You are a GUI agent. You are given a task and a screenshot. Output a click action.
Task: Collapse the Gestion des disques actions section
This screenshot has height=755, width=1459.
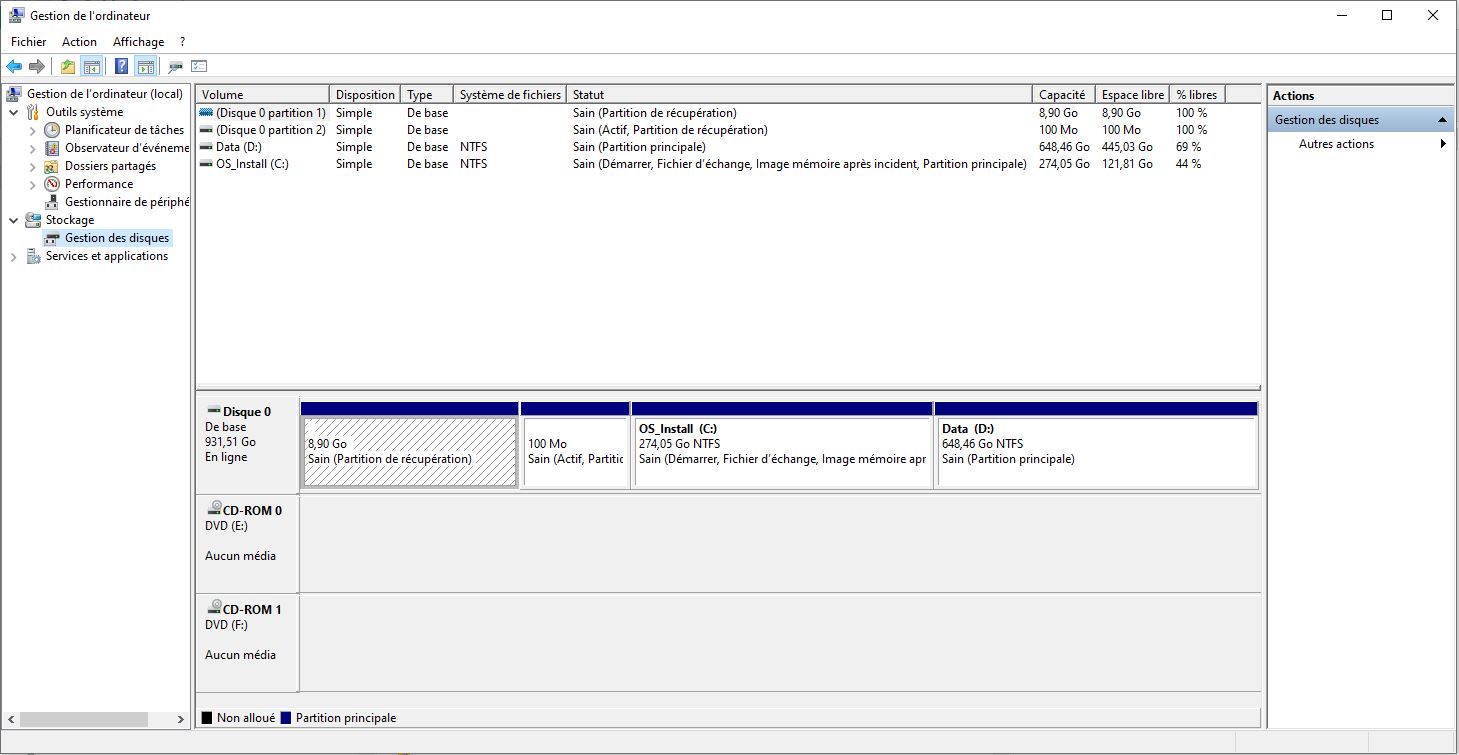tap(1442, 120)
